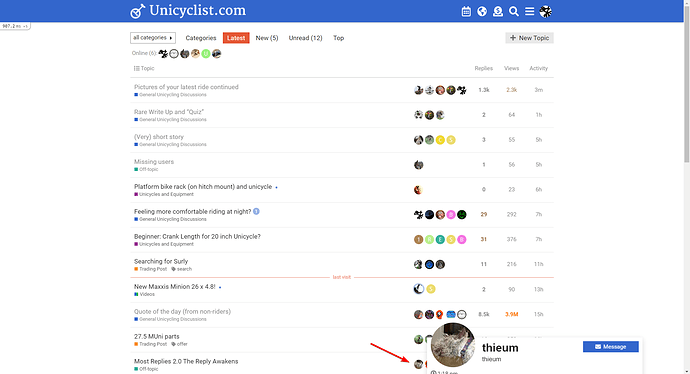
Task: Click the 'offer' tag under 27.5 MUni parts
Action: tap(180, 344)
